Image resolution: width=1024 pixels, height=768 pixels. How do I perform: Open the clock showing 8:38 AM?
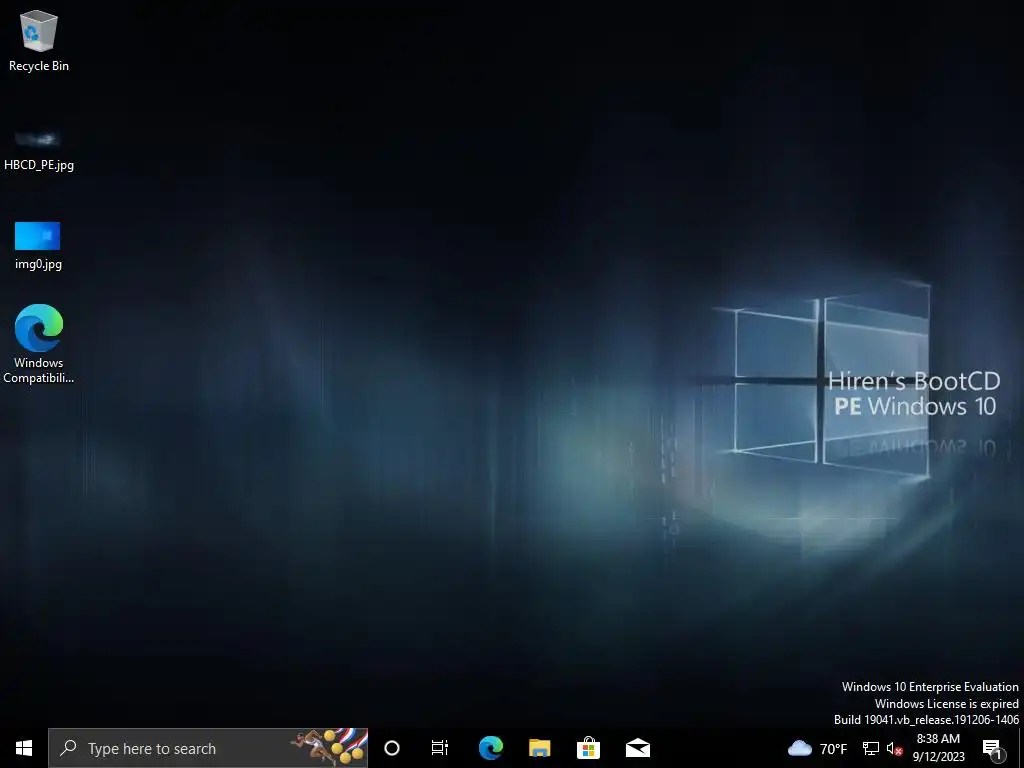tap(938, 748)
